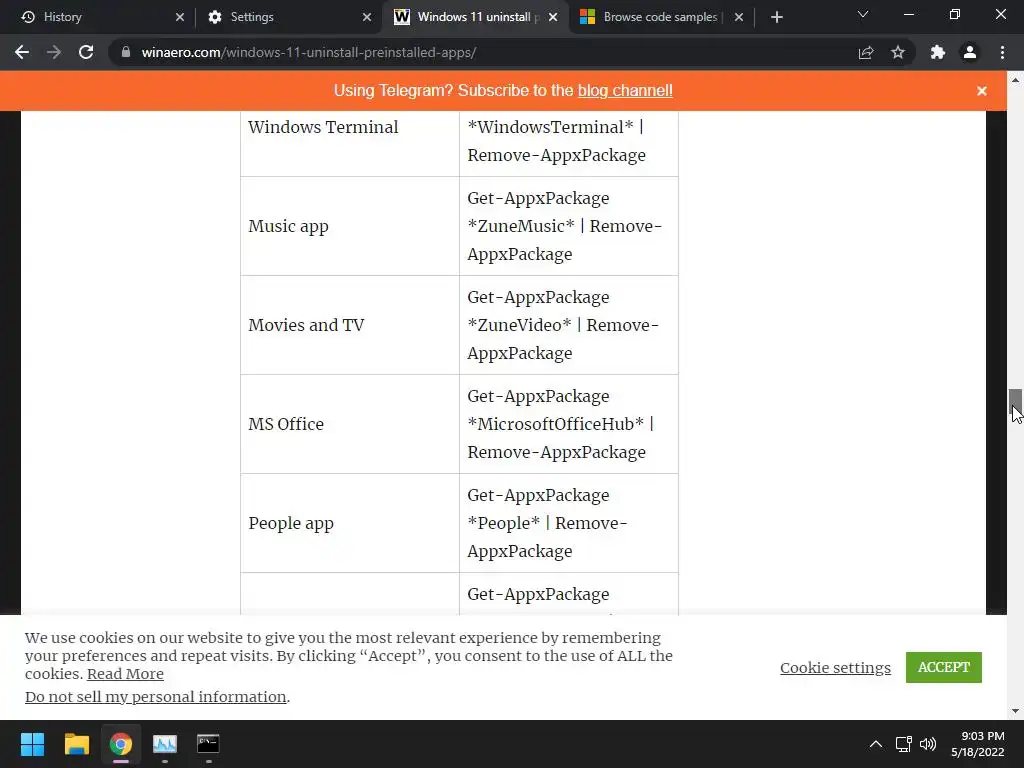Bookmark this page with star icon

pos(898,52)
